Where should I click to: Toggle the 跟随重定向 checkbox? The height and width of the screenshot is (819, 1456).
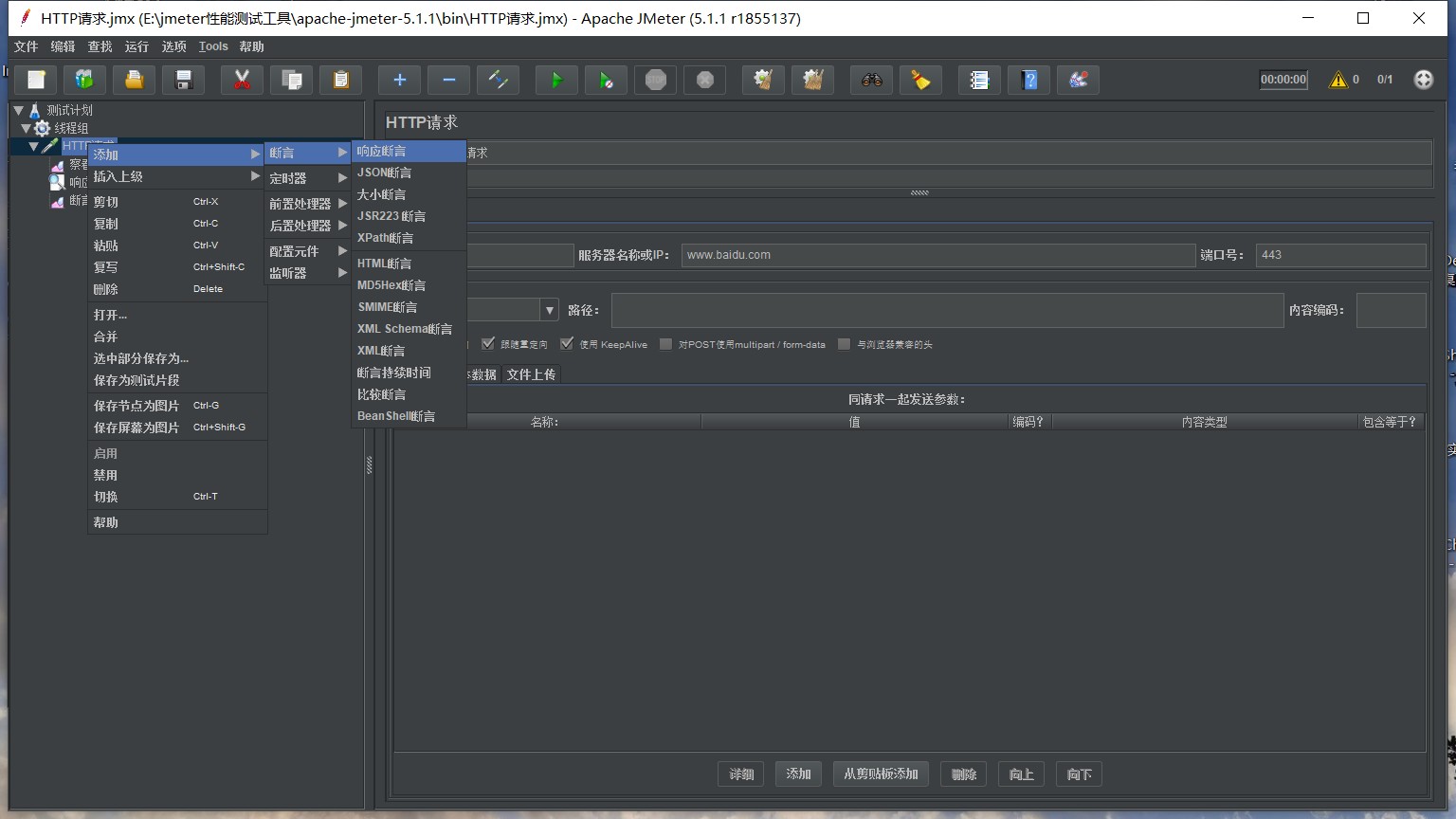(488, 344)
